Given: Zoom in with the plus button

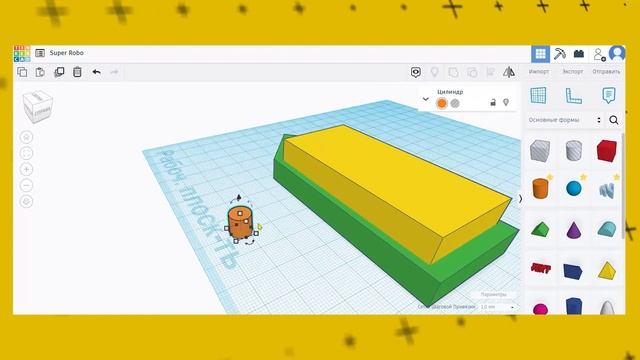Looking at the screenshot, I should [x=27, y=169].
